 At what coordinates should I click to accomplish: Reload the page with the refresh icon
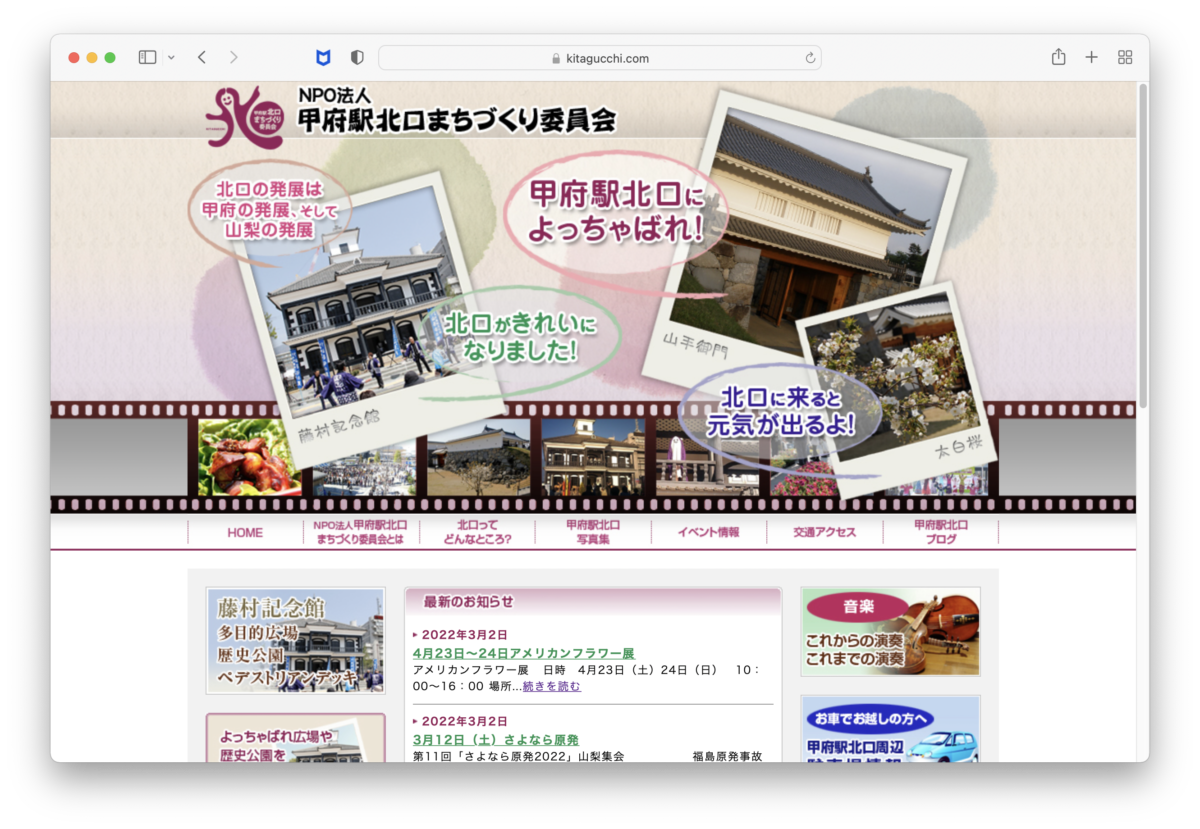(810, 58)
